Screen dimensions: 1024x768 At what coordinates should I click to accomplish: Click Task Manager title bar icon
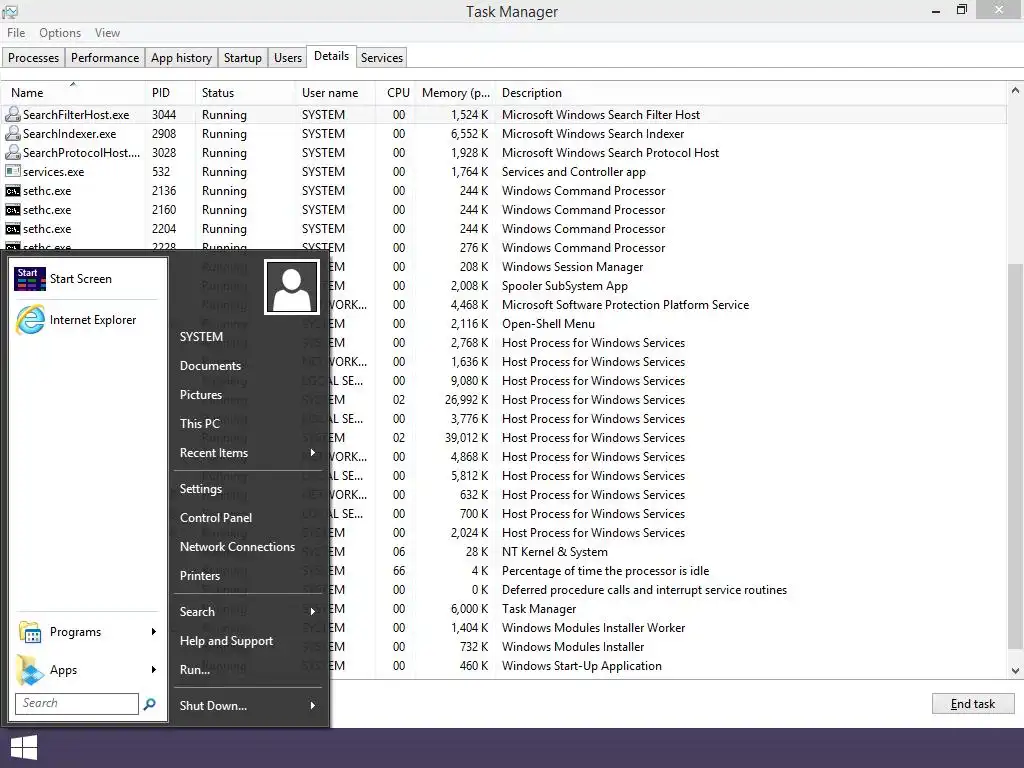[x=10, y=11]
